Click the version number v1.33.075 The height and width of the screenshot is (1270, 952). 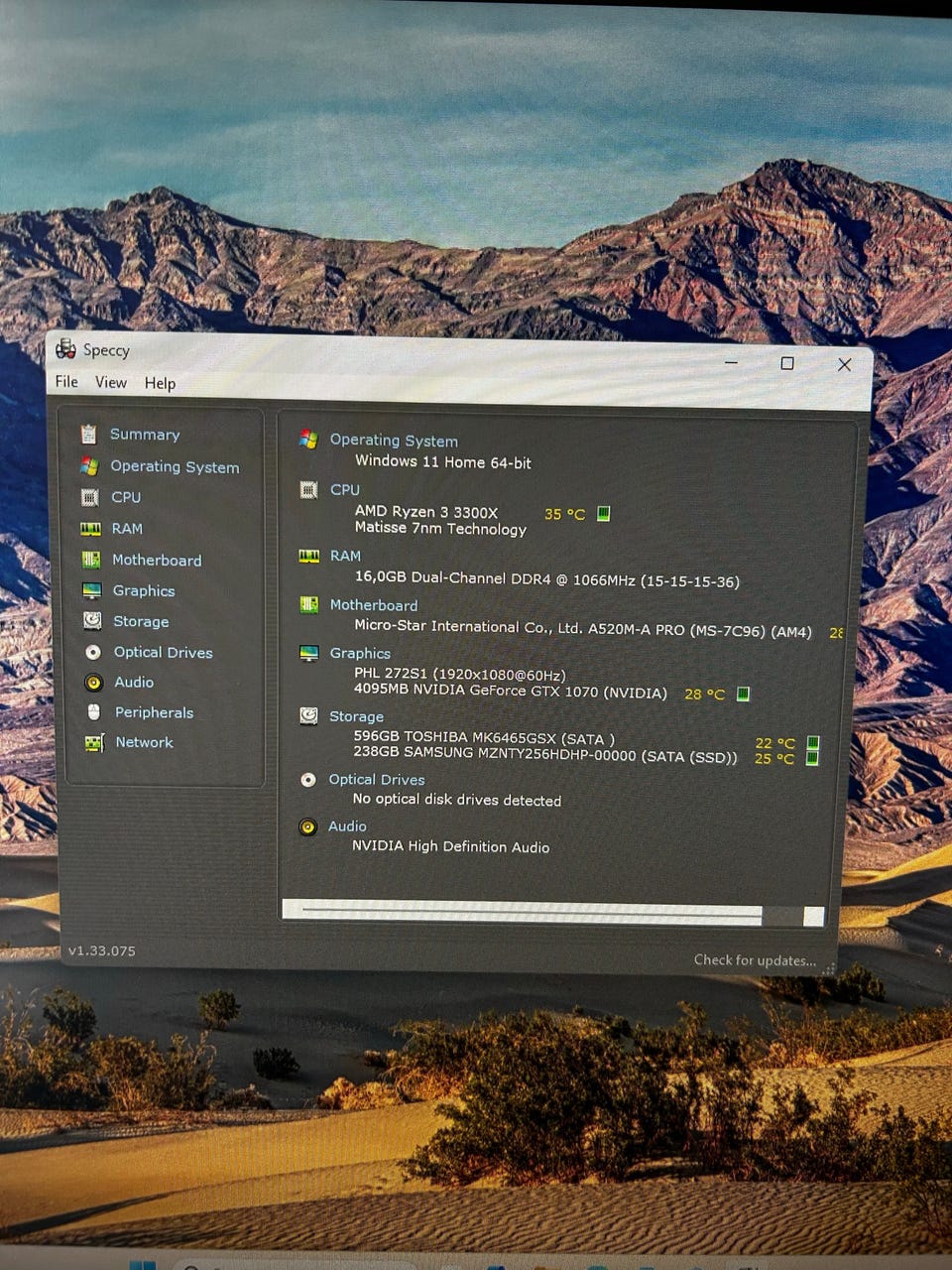point(101,951)
